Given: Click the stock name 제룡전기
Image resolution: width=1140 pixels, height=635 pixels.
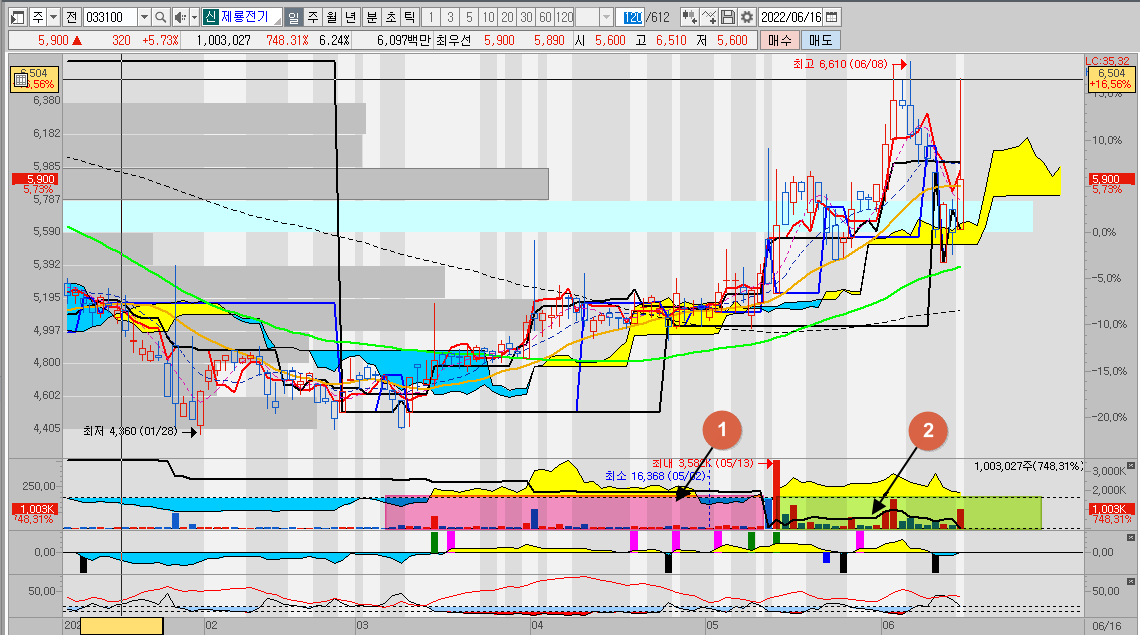Looking at the screenshot, I should (245, 17).
